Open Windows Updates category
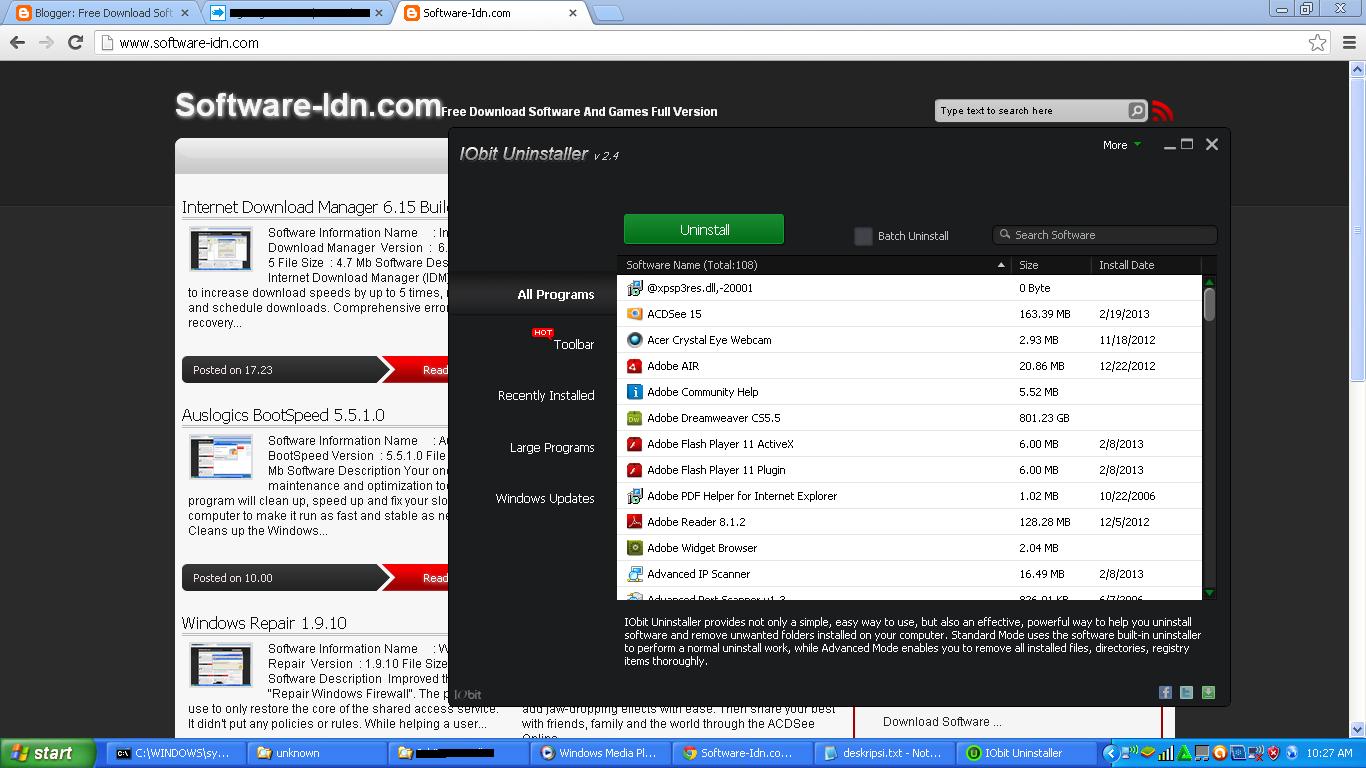 coord(545,499)
